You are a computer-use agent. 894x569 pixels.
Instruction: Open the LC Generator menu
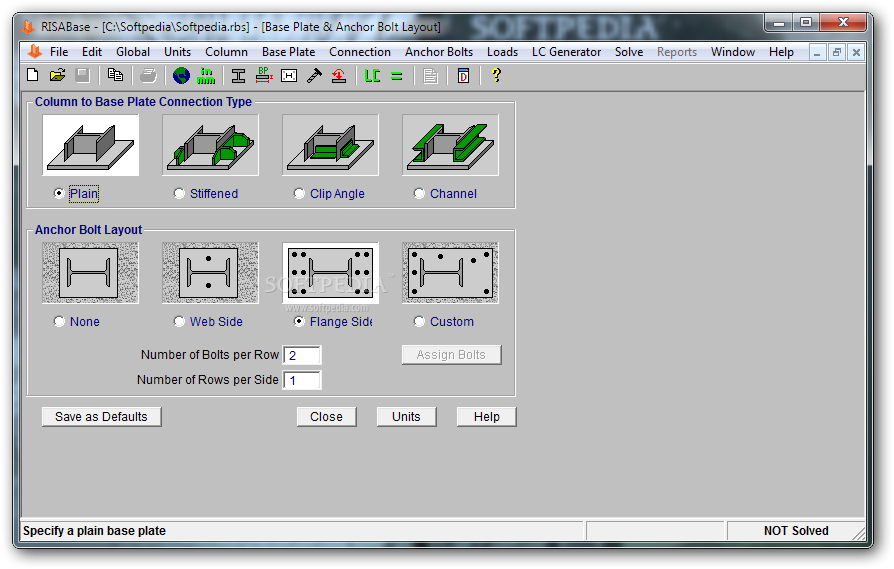pos(566,52)
